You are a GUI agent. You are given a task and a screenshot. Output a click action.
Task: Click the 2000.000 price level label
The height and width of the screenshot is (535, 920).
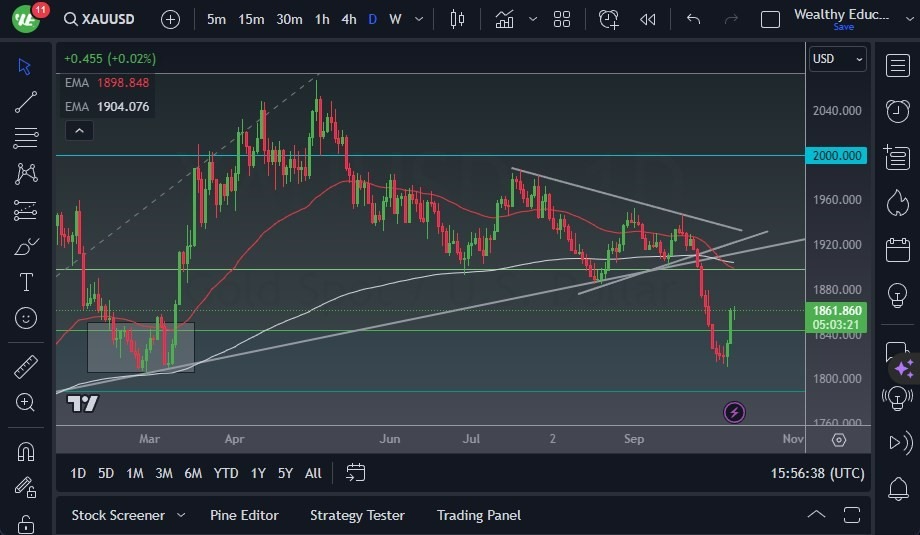[x=837, y=155]
